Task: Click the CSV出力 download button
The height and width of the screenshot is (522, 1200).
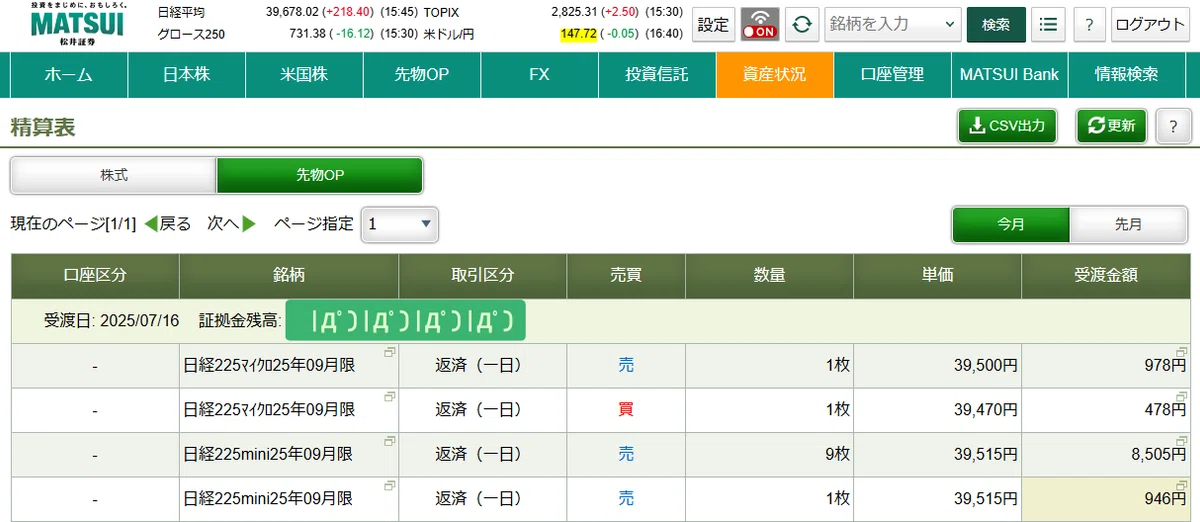Action: pos(1007,126)
